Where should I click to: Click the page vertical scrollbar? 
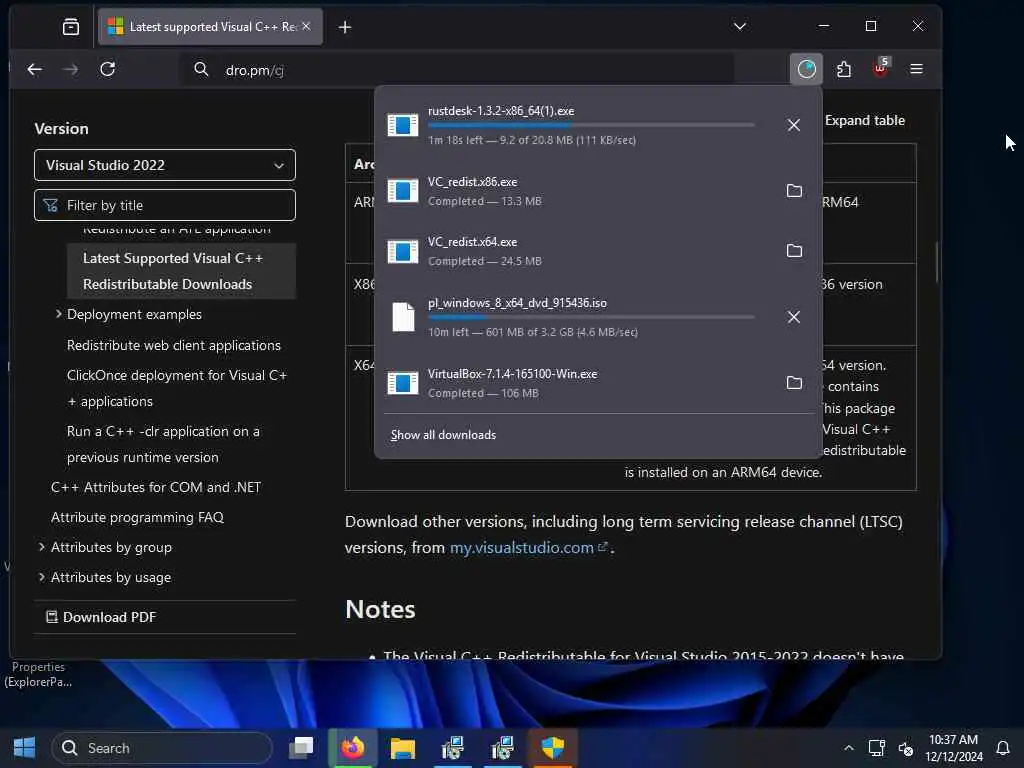click(937, 263)
